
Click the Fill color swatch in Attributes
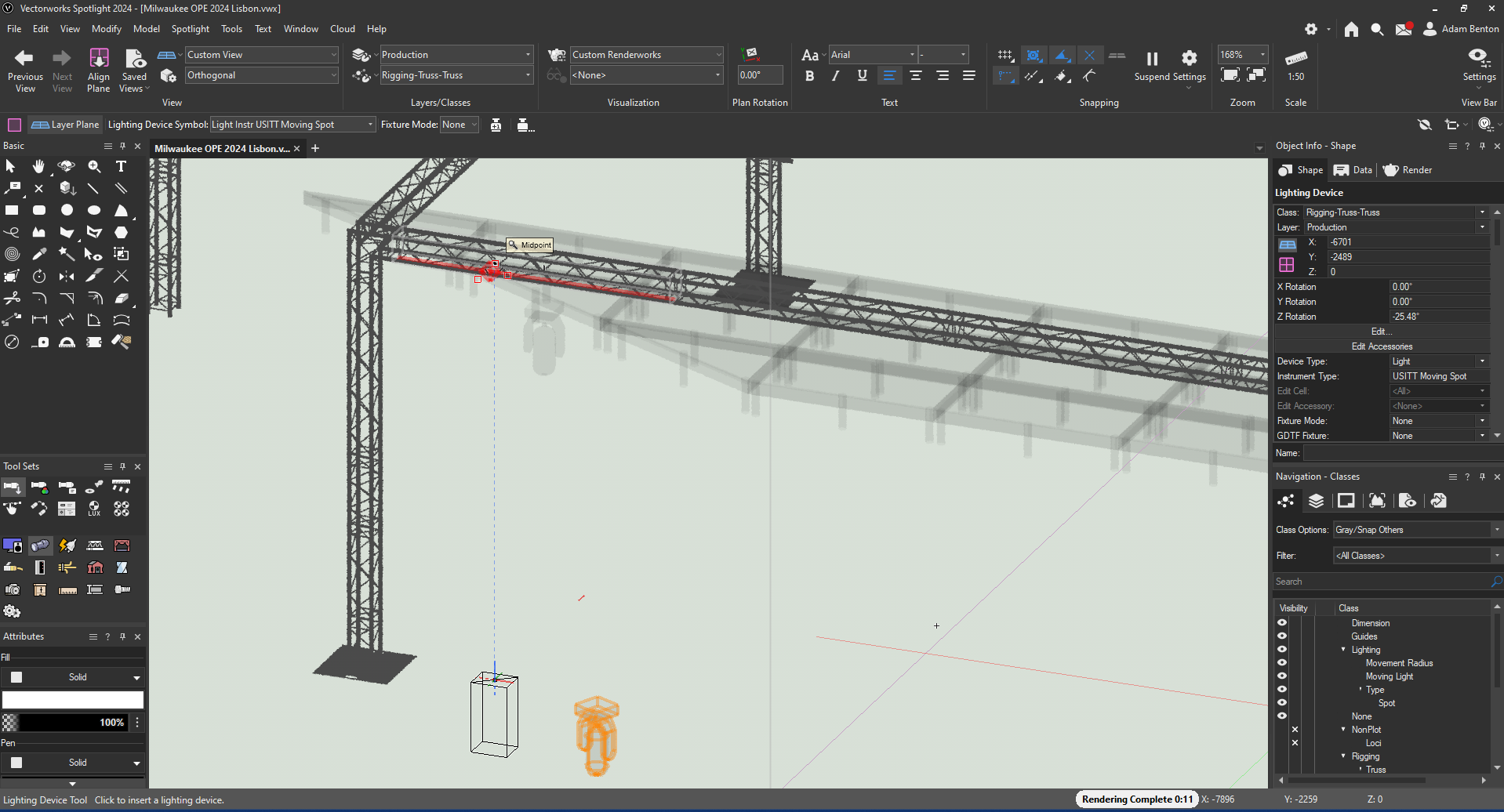point(73,699)
